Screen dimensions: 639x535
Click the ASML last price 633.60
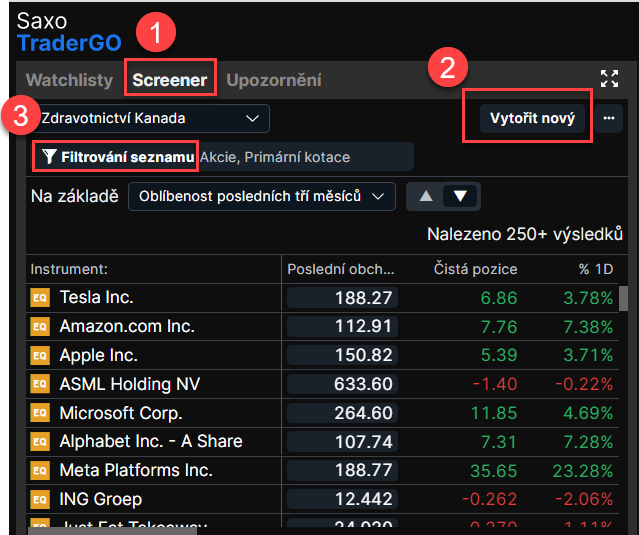point(342,384)
